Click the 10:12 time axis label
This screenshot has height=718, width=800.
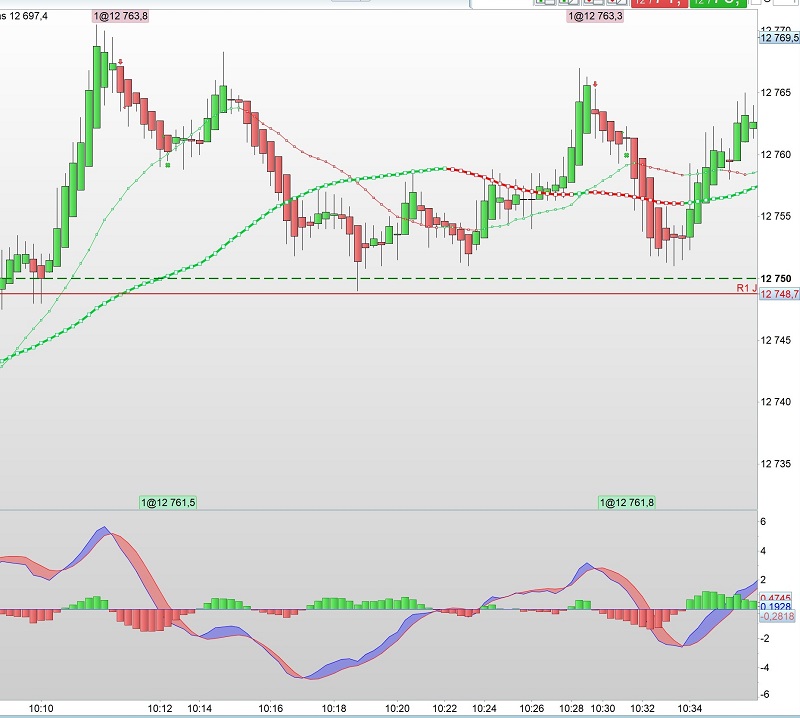(160, 708)
